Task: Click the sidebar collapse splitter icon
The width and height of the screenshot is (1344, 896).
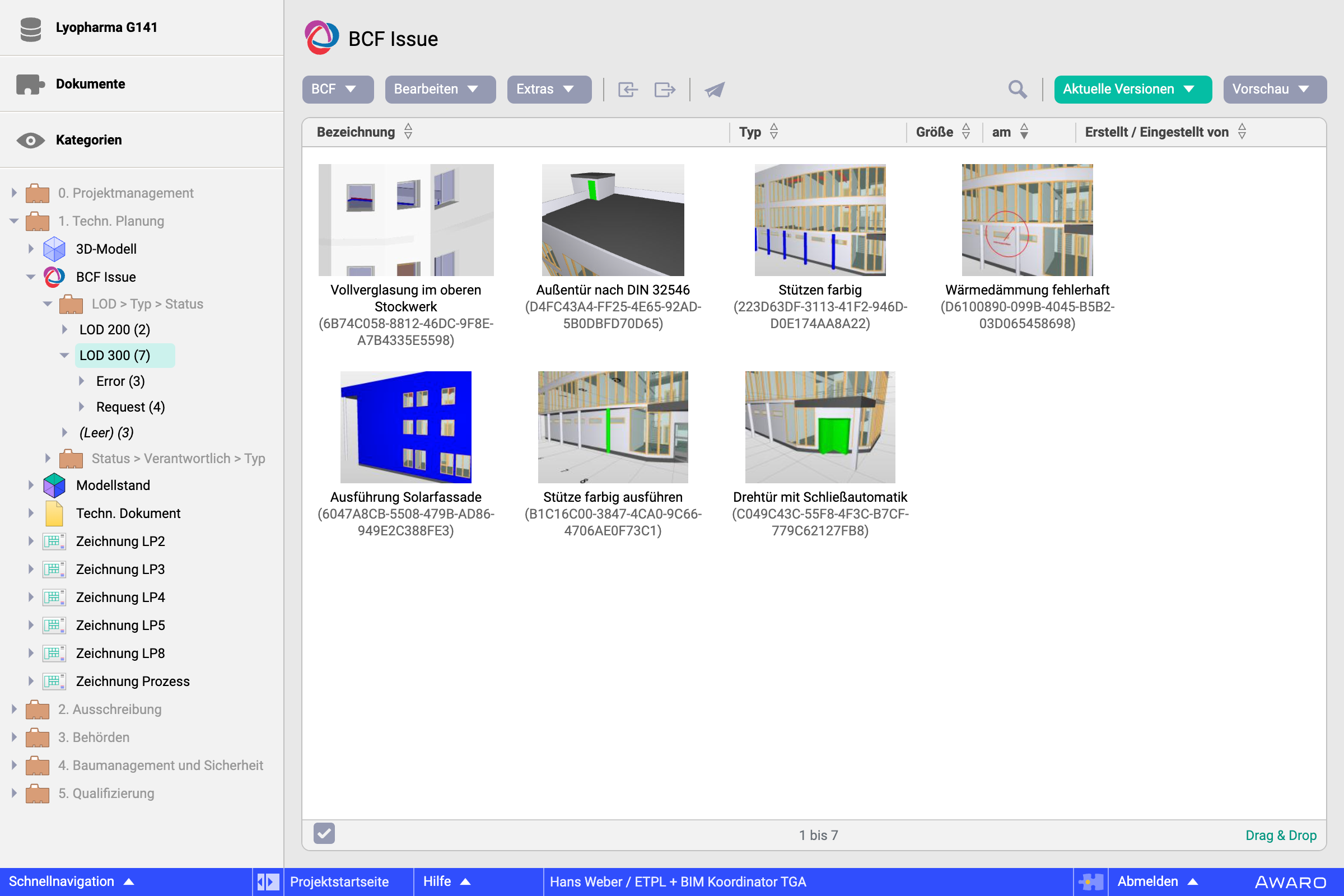Action: point(268,881)
